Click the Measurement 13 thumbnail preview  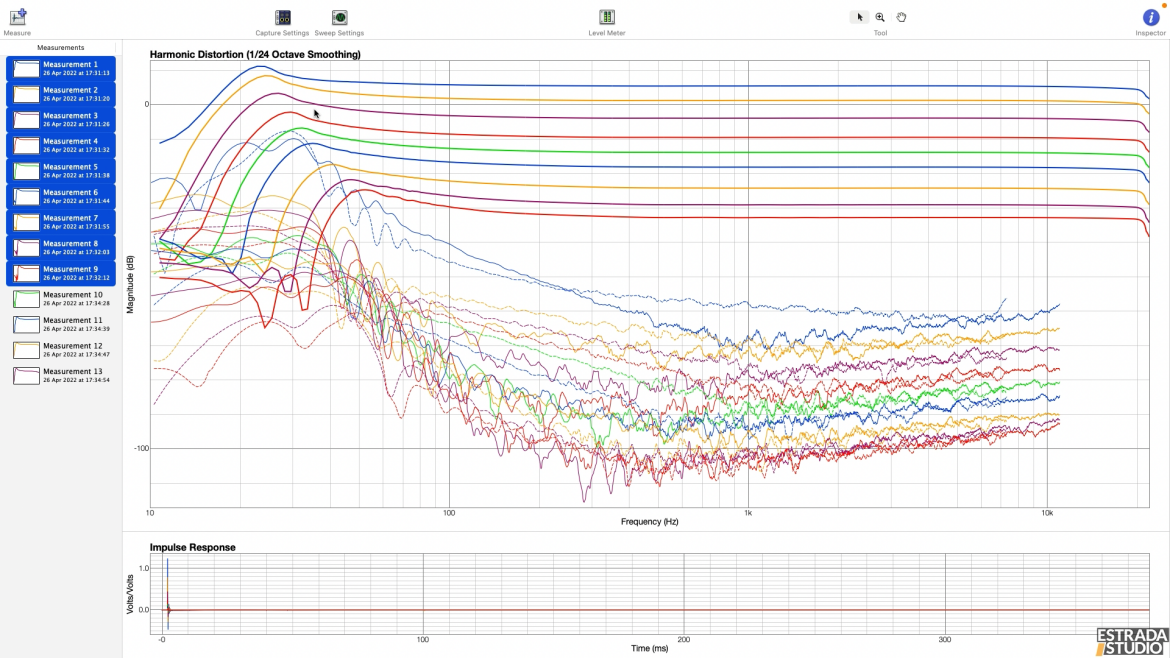coord(26,375)
